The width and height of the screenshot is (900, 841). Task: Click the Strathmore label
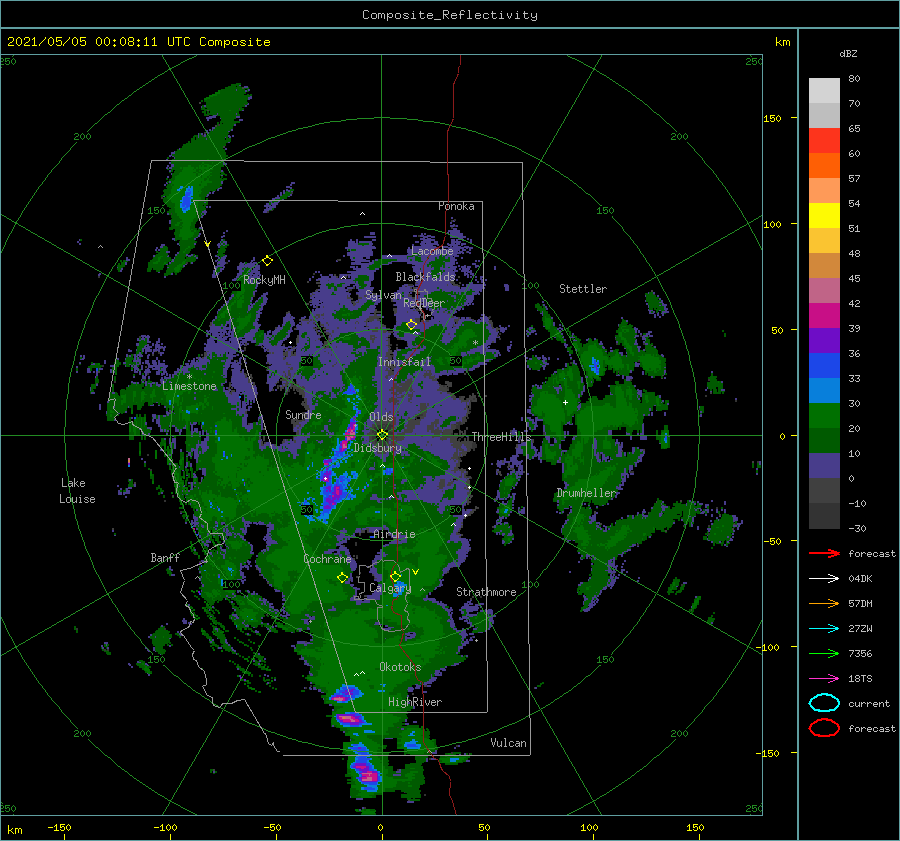(x=486, y=592)
